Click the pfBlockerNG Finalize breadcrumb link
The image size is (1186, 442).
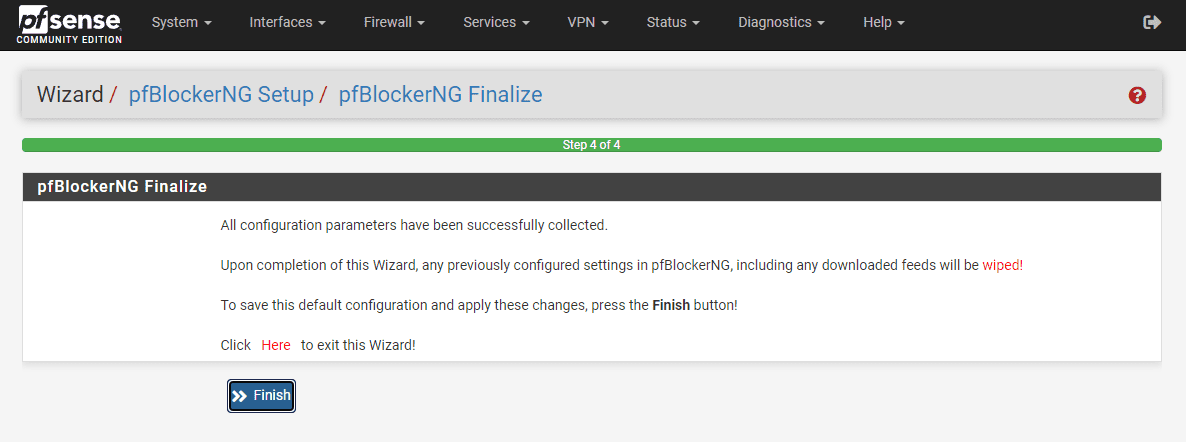pos(440,95)
